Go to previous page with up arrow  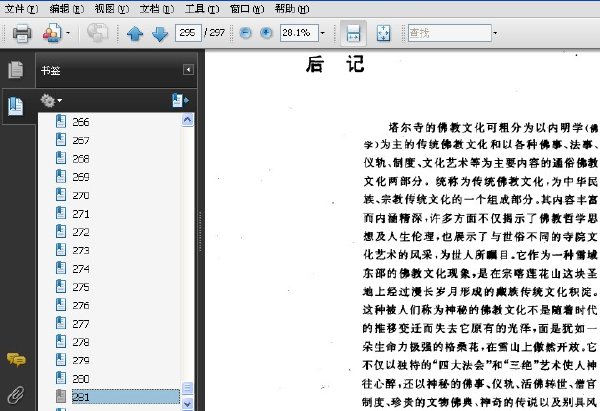point(135,33)
